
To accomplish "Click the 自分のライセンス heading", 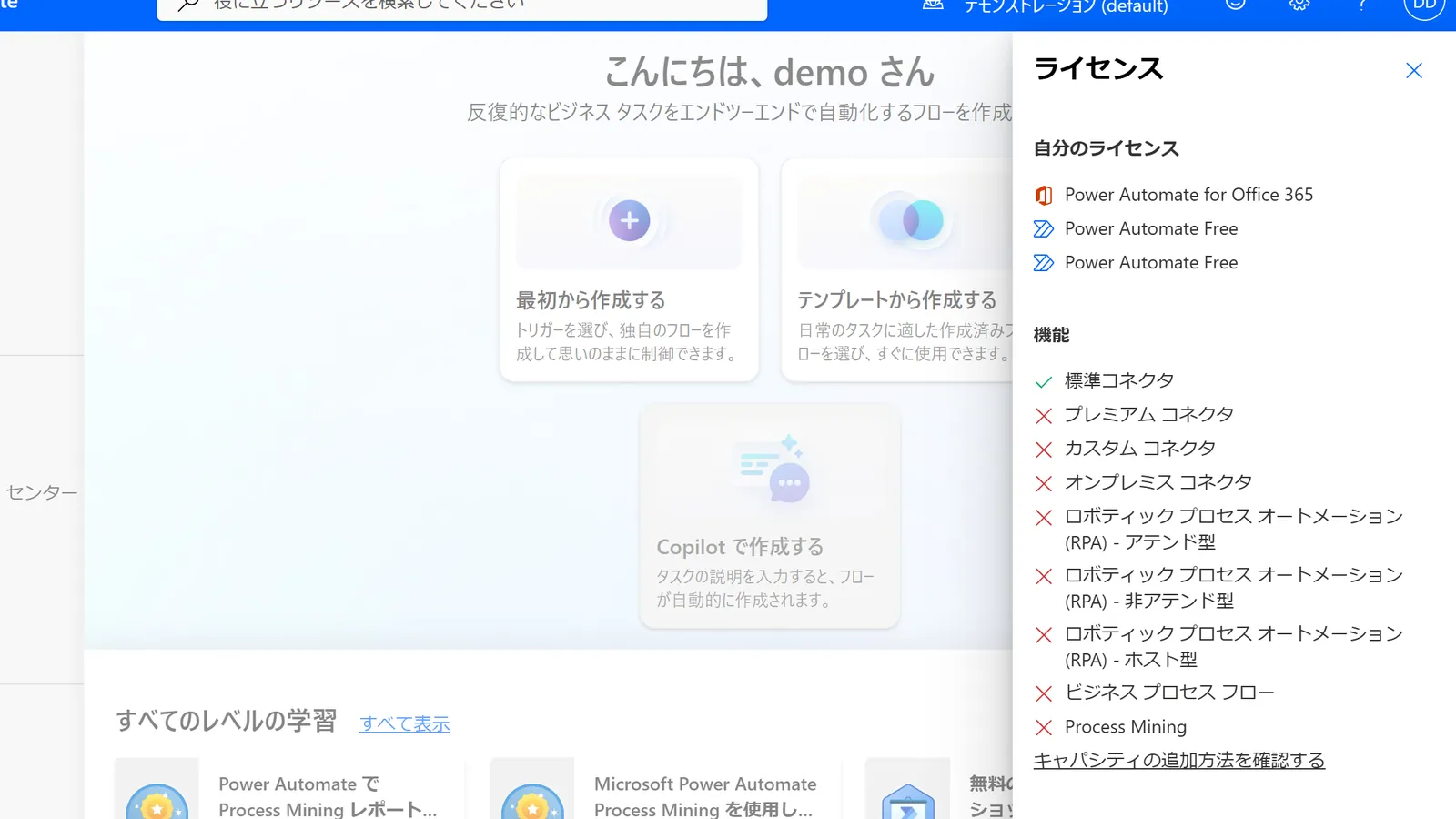I will [1106, 148].
